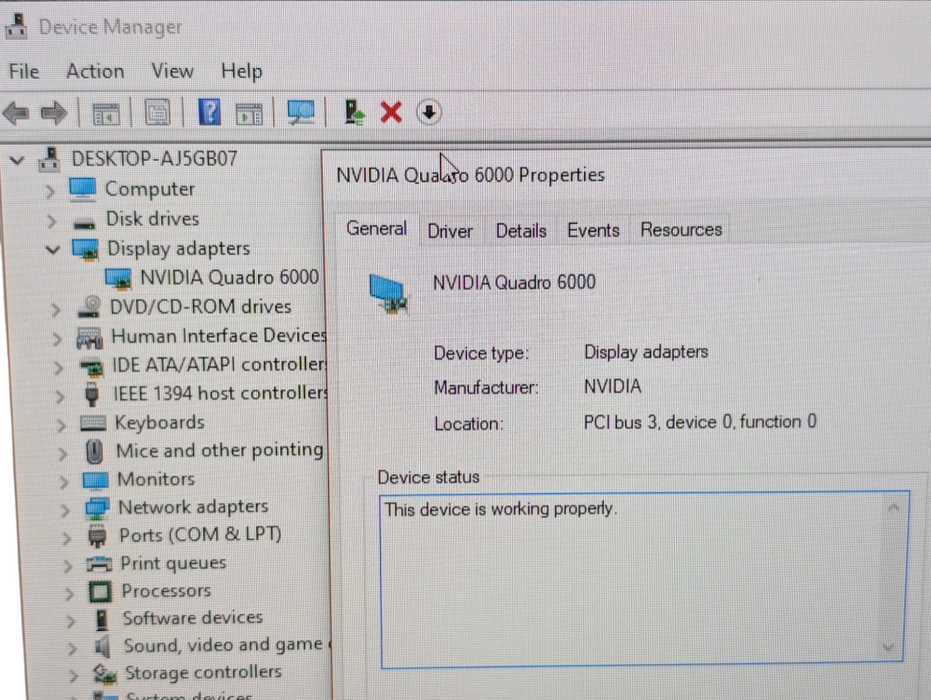Click the Ports (COM & LPT) icon
The height and width of the screenshot is (700, 931).
pyautogui.click(x=97, y=536)
